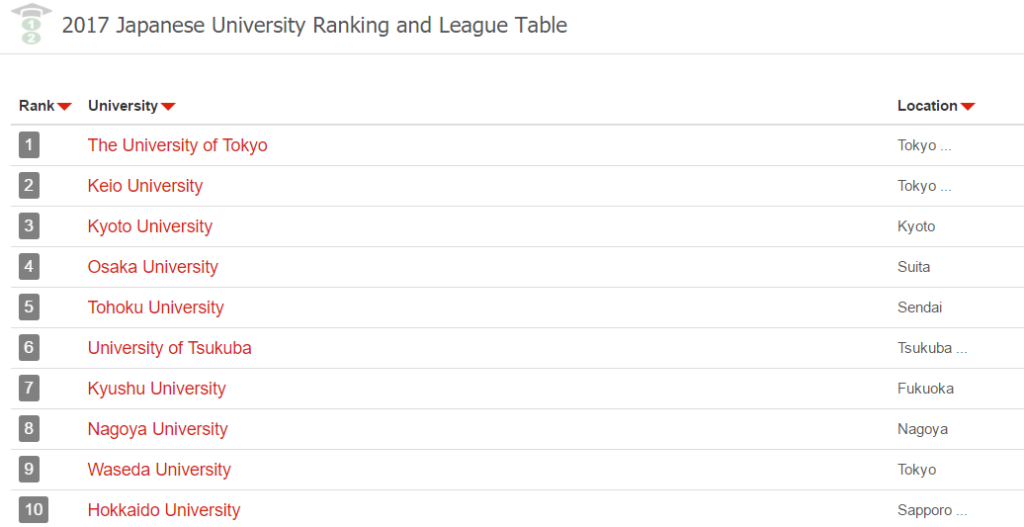Open the Waseda University link

[159, 469]
